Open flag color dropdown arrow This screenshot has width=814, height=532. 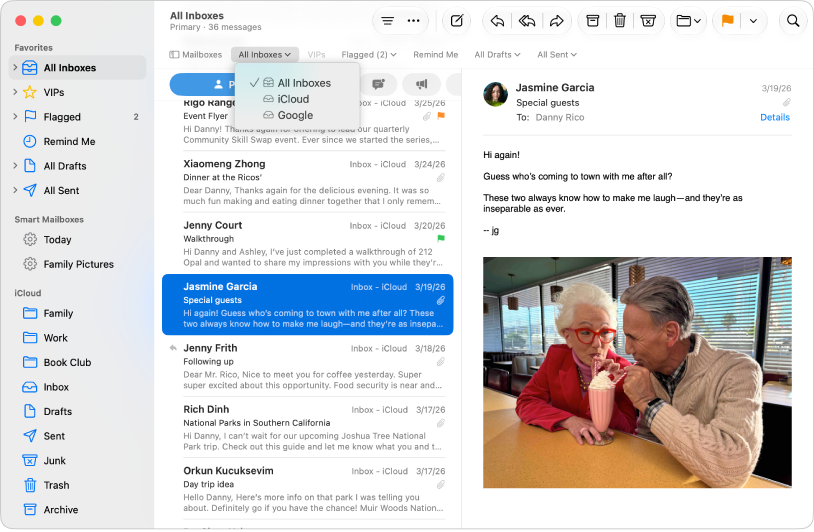753,21
